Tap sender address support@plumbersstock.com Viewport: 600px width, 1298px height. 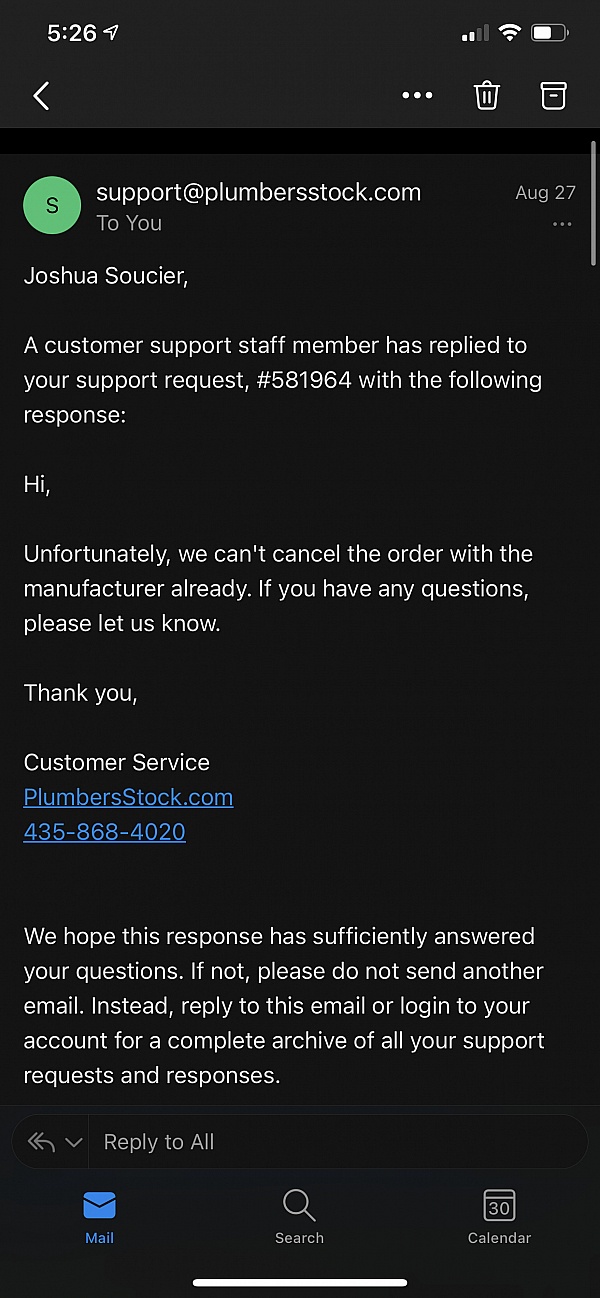click(x=258, y=192)
